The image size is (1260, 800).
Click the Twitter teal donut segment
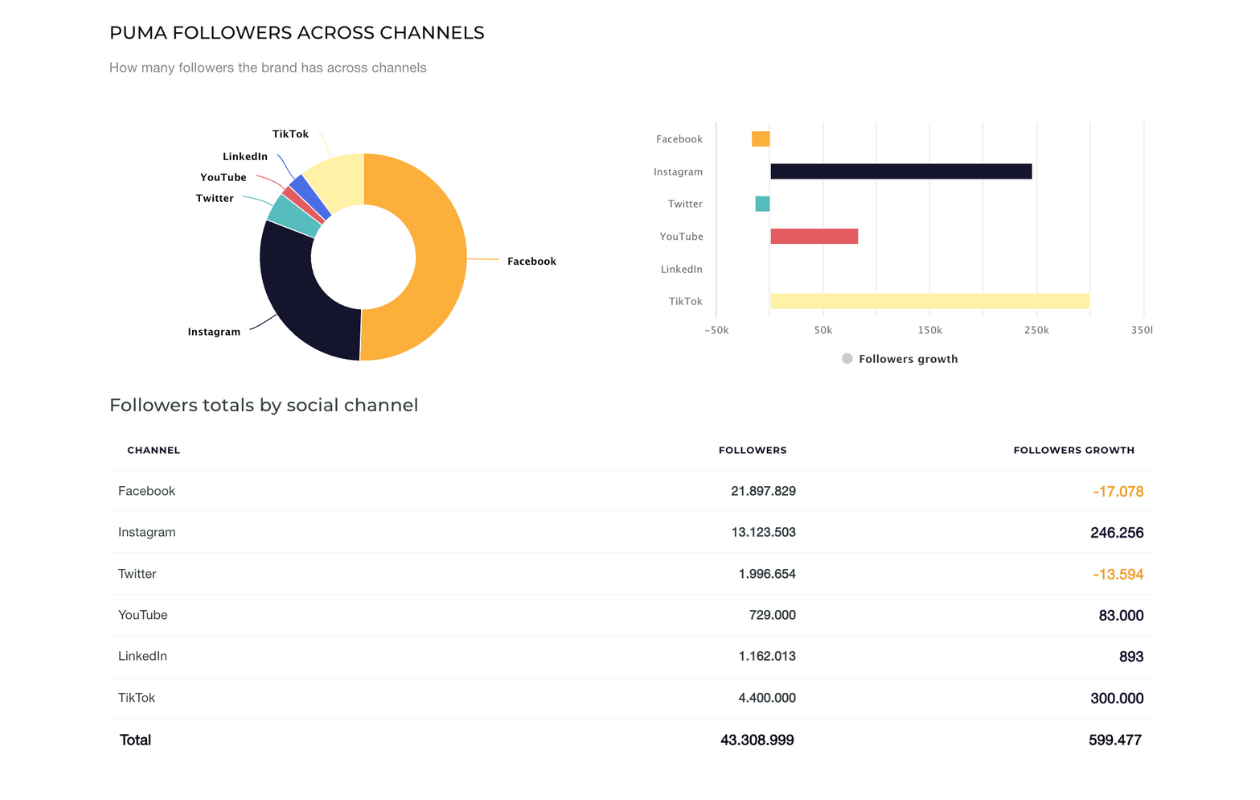tap(294, 216)
